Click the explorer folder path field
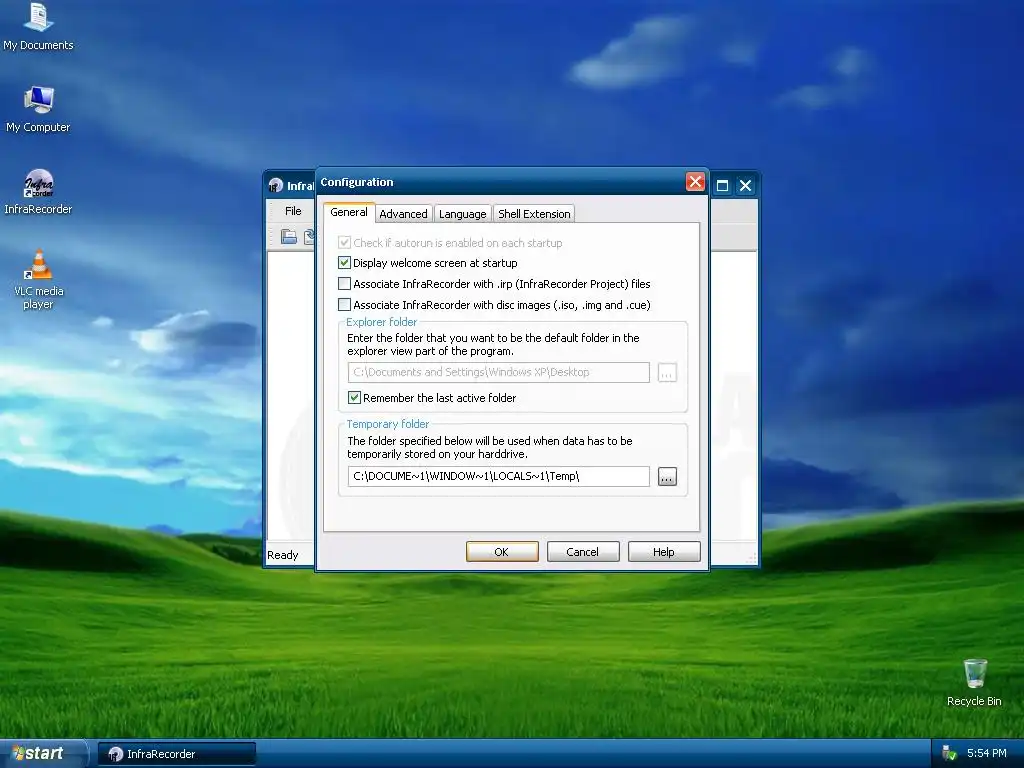The width and height of the screenshot is (1024, 768). (x=498, y=372)
